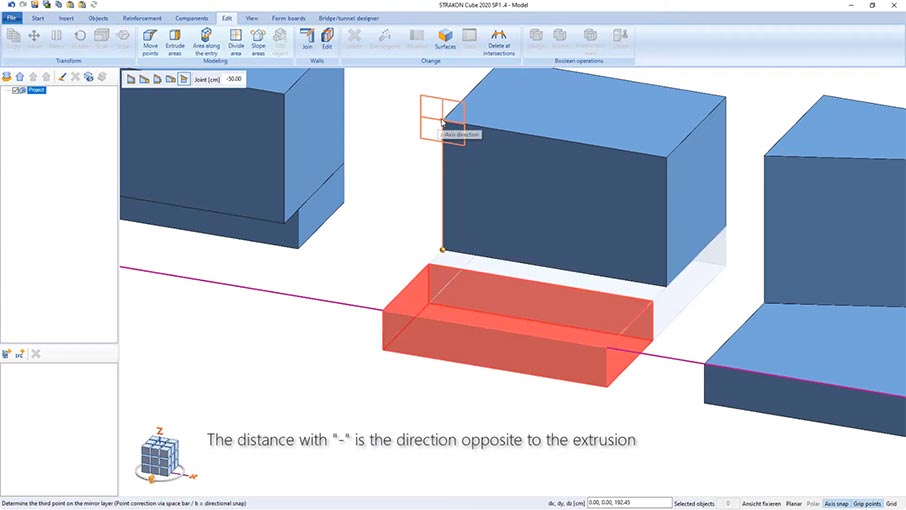Click the Join walls tool
906x510 pixels.
point(307,39)
